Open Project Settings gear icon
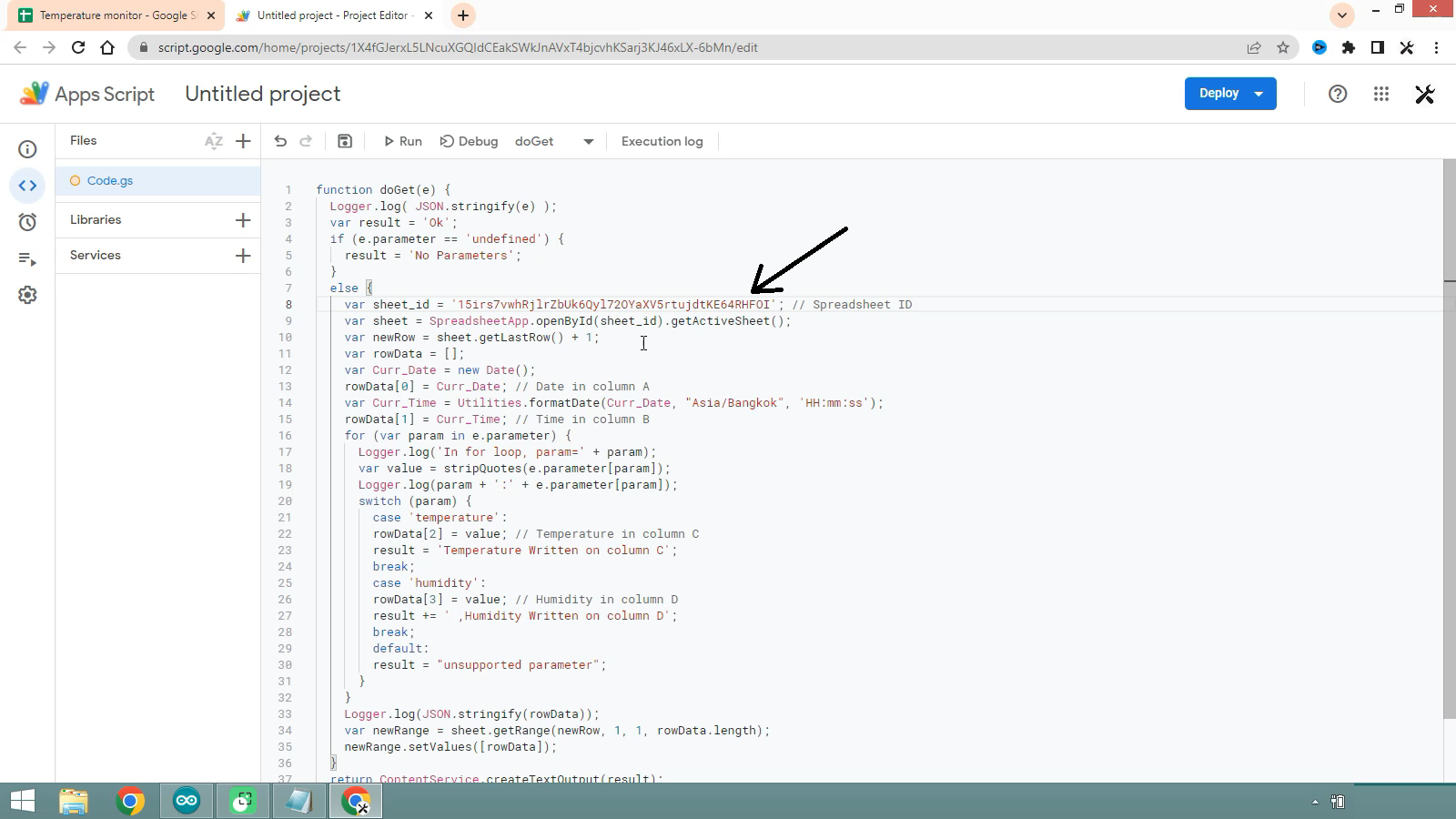 [x=27, y=295]
